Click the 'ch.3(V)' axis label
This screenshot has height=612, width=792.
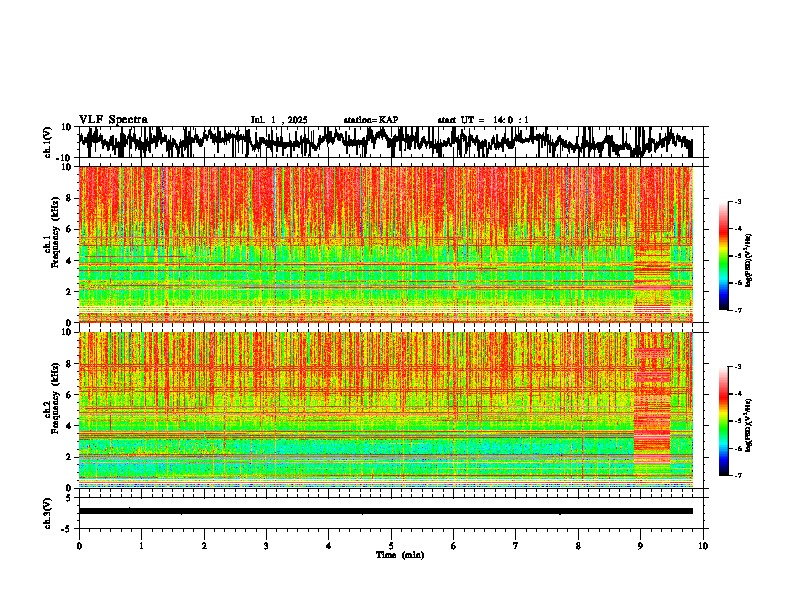click(48, 513)
